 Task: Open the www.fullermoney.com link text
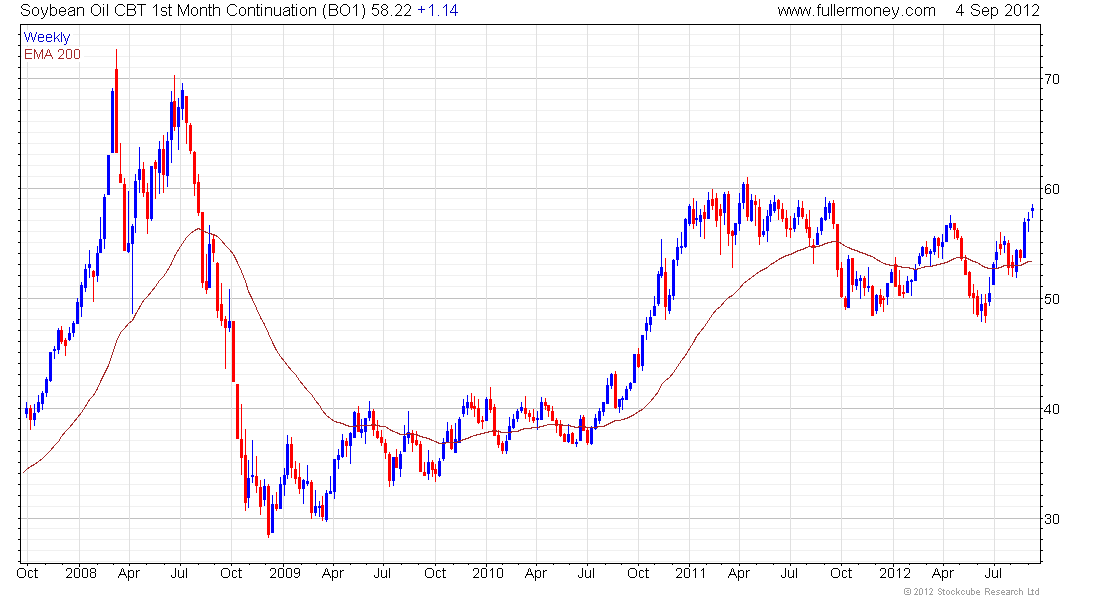(x=856, y=11)
